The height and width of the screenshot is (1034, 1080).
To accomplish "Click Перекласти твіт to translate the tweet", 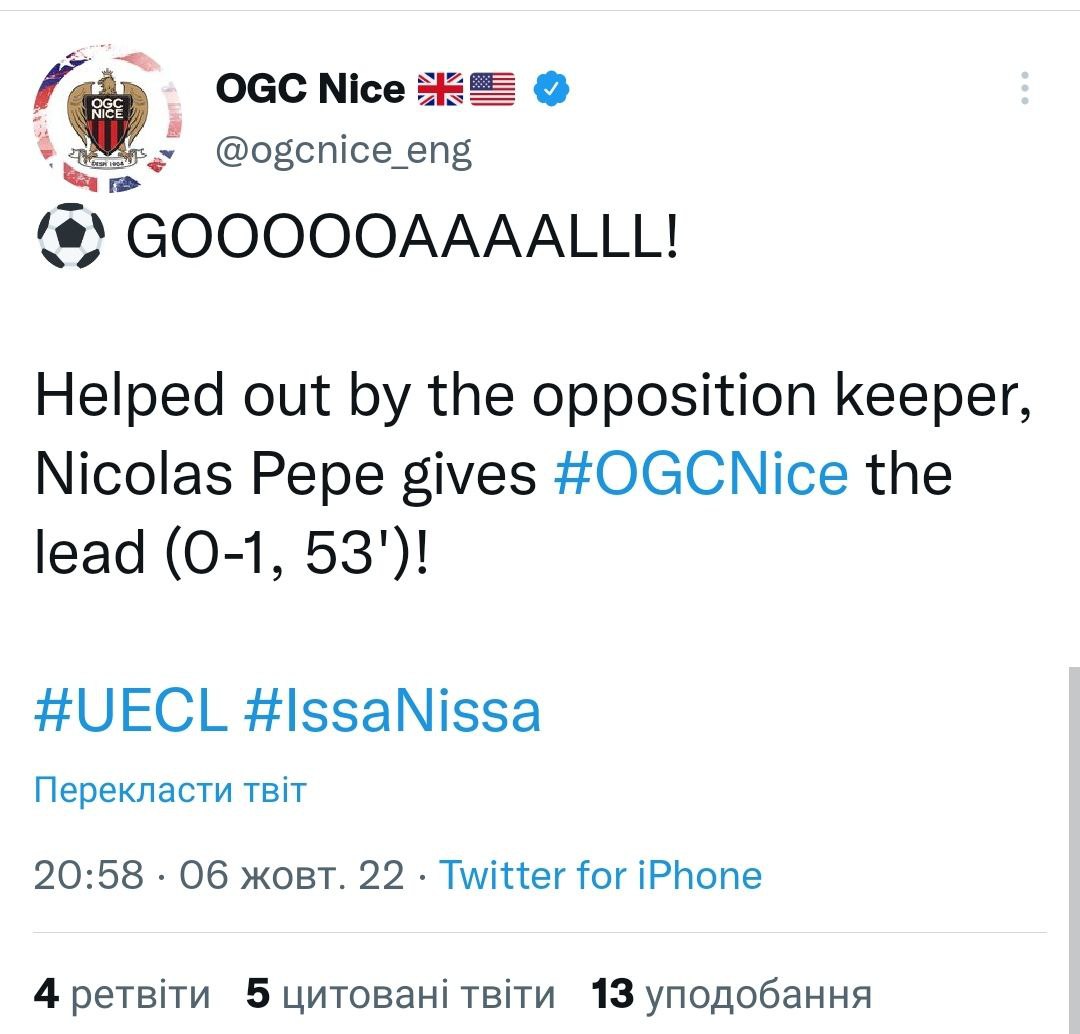I will click(x=170, y=790).
